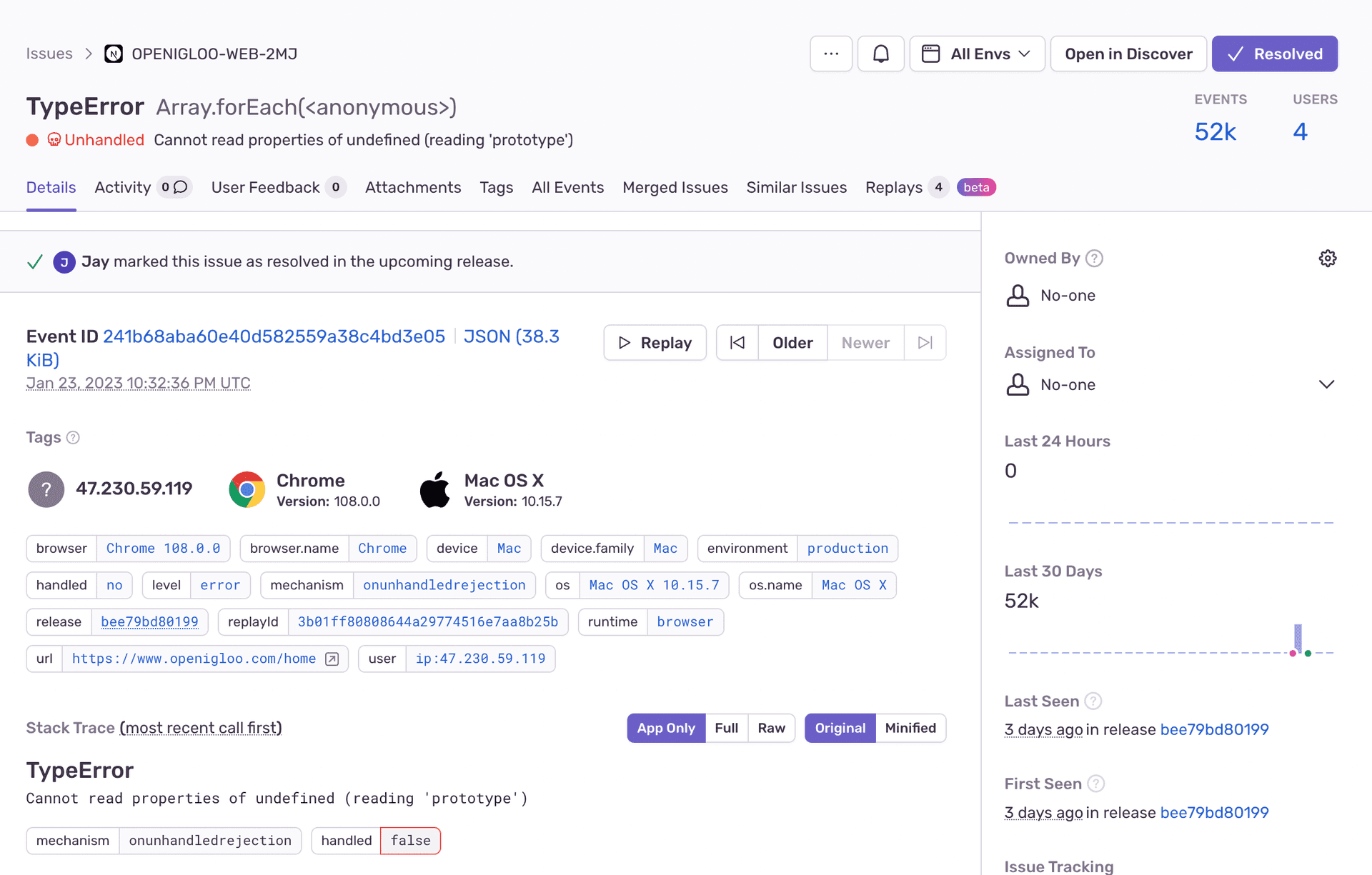Open the Activity tab
The width and height of the screenshot is (1372, 875).
(143, 187)
